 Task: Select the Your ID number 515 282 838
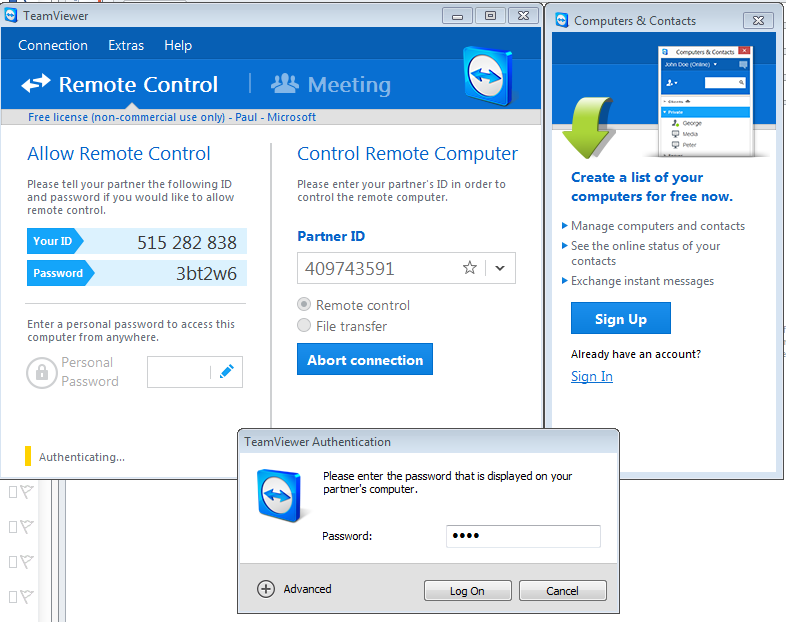click(x=187, y=243)
